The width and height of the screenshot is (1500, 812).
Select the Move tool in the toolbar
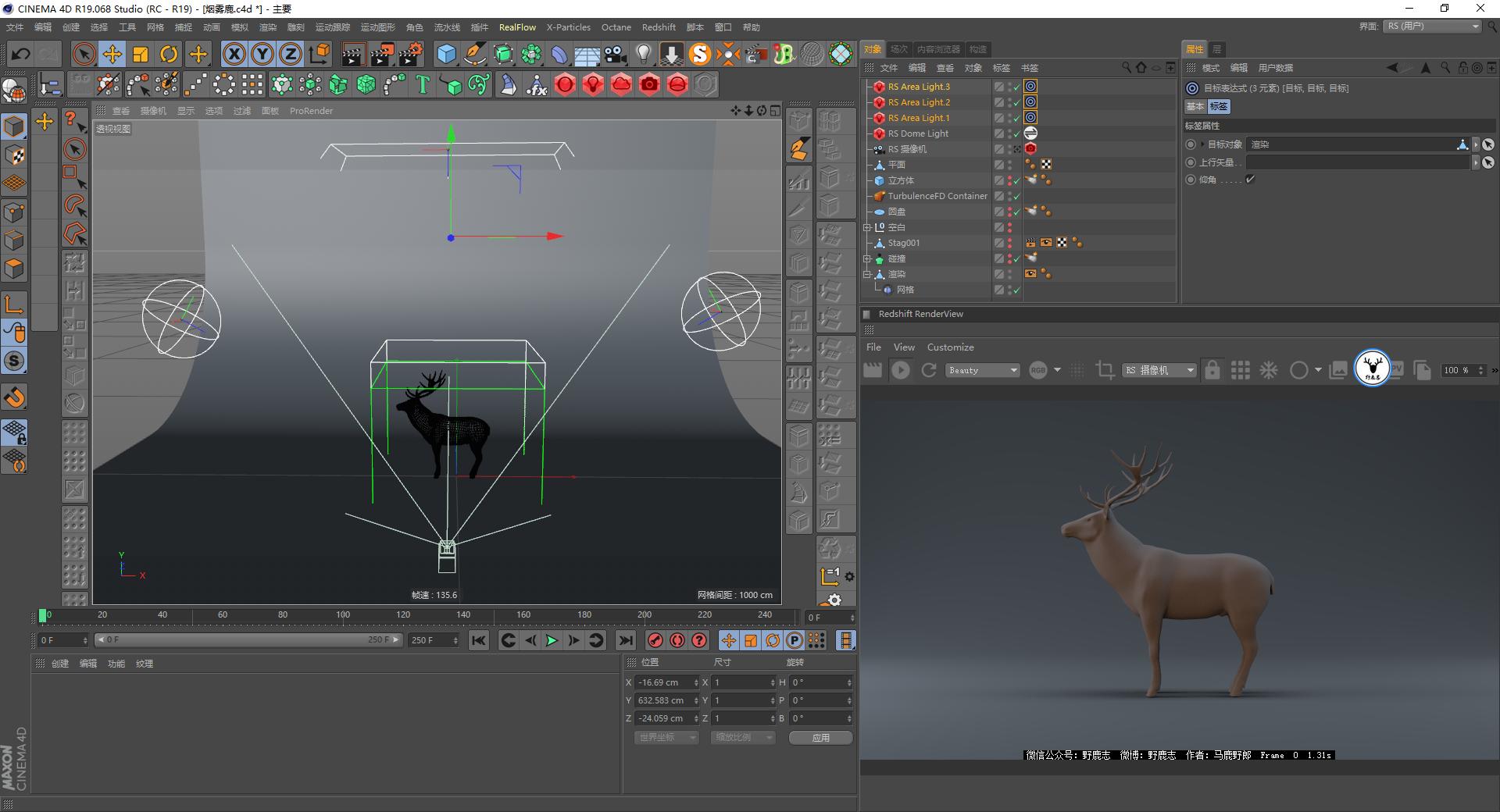point(112,54)
